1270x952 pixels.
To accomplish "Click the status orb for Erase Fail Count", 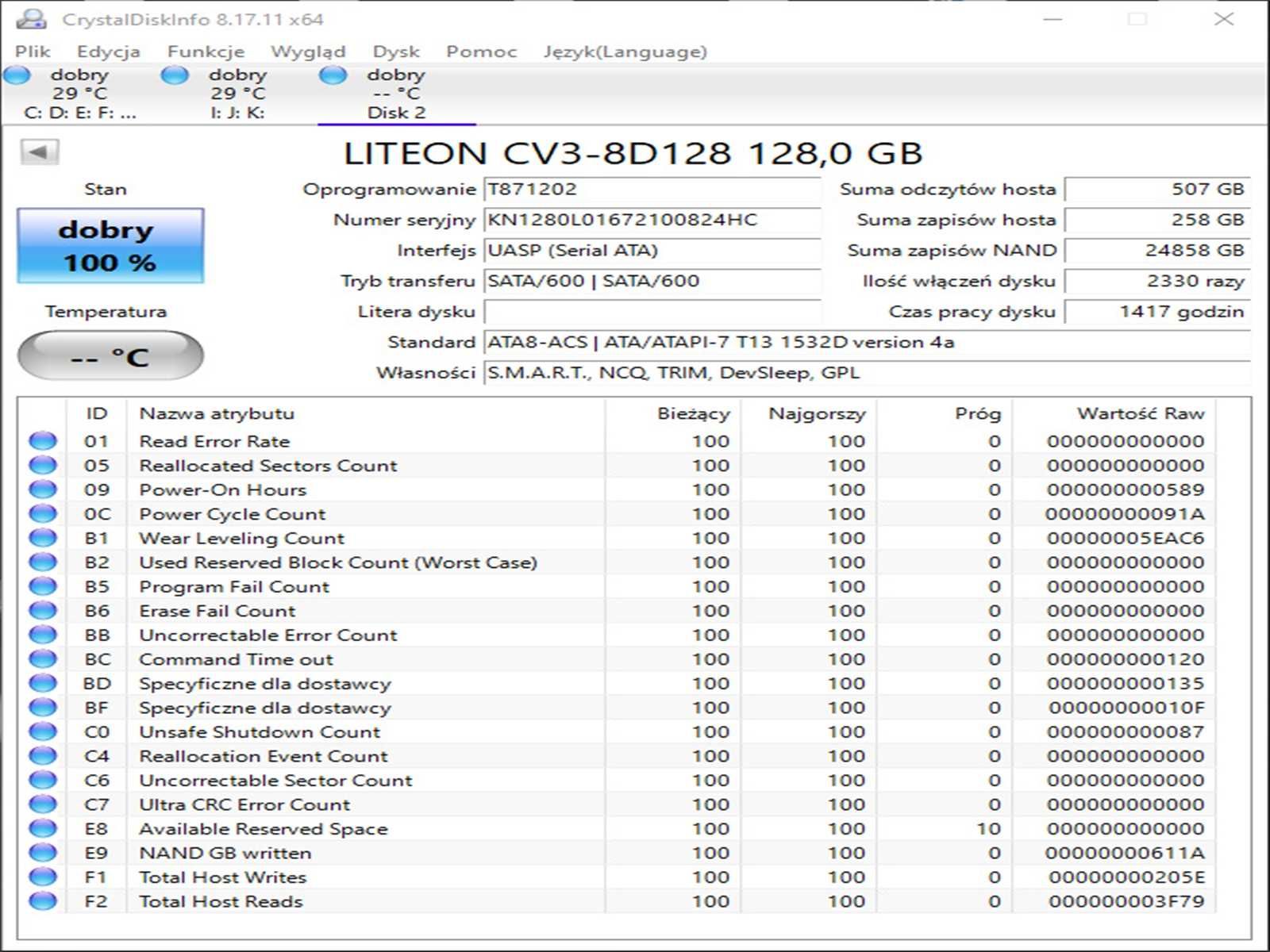I will coord(43,610).
